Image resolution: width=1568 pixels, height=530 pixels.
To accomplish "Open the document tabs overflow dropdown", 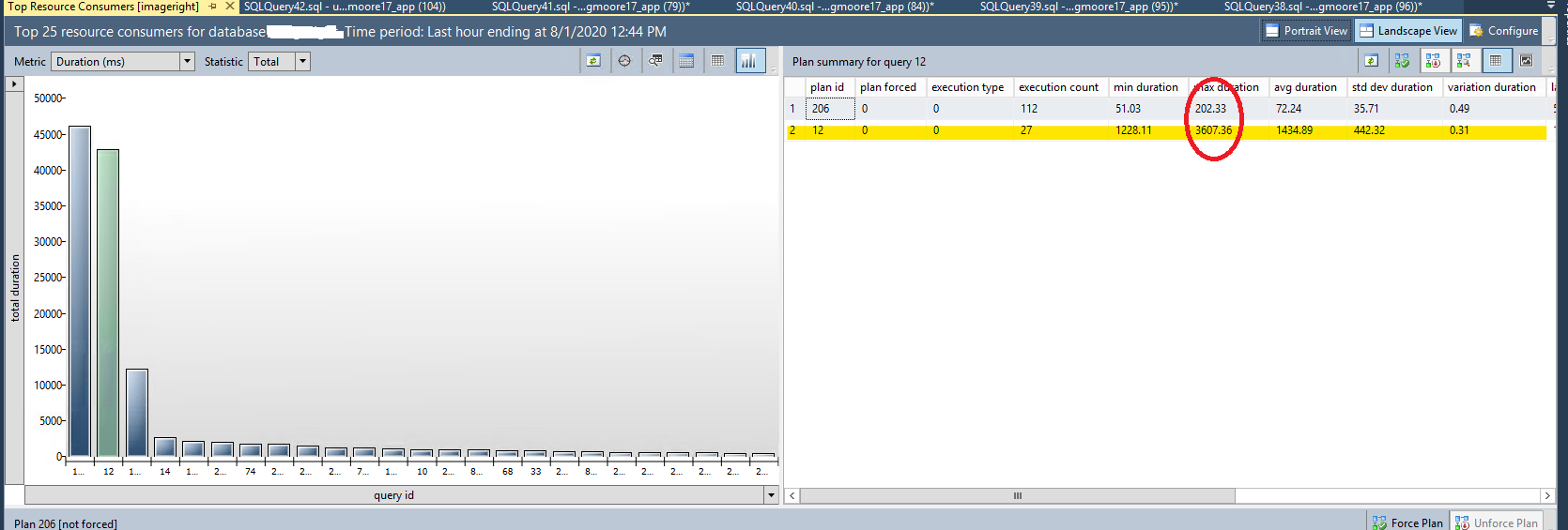I will point(1550,7).
